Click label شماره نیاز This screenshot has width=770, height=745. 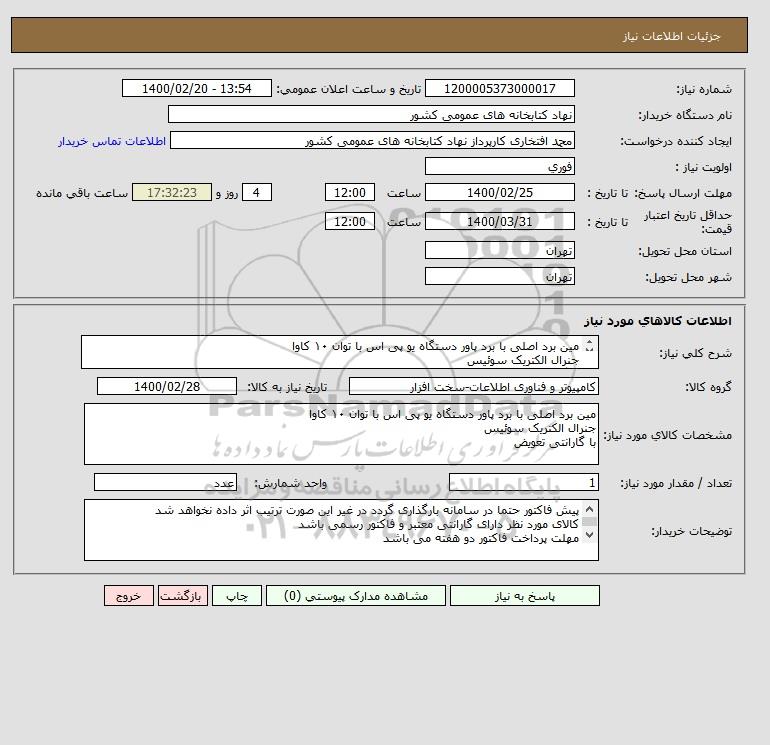click(x=704, y=89)
